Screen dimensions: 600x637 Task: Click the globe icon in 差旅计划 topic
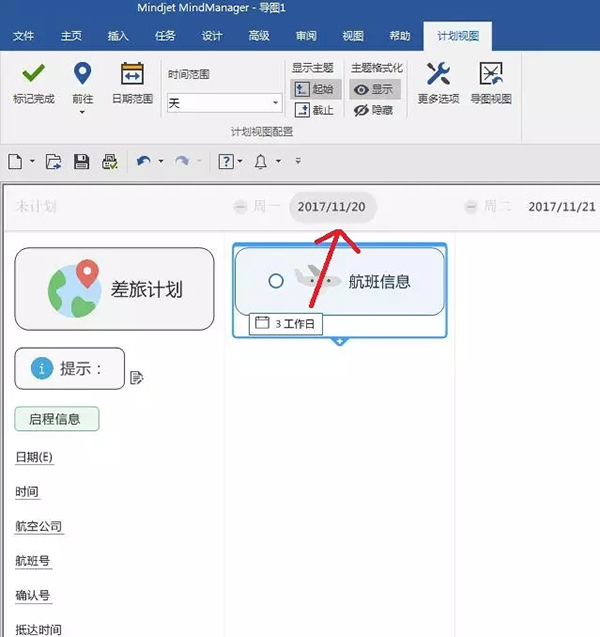pos(74,289)
